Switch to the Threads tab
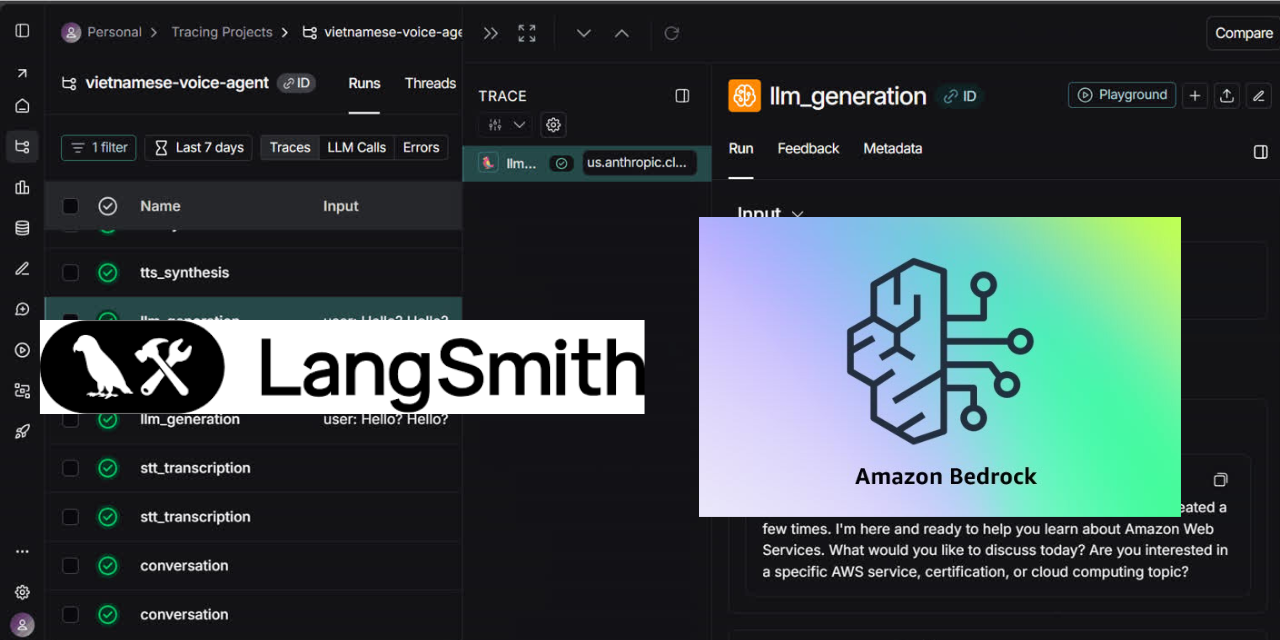Image resolution: width=1280 pixels, height=640 pixels. pyautogui.click(x=430, y=83)
